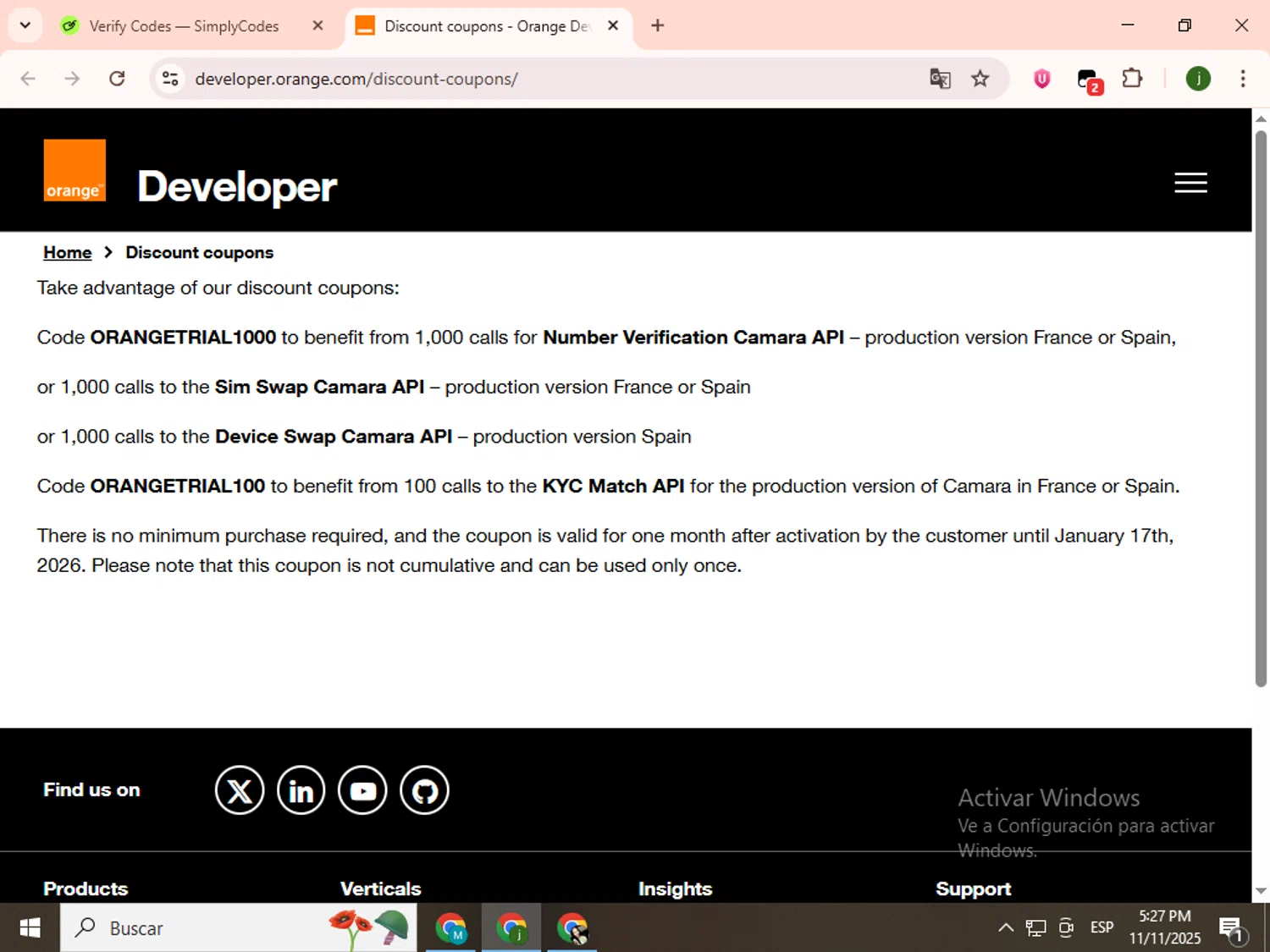Click the Verticals footer heading
This screenshot has width=1270, height=952.
click(x=381, y=889)
